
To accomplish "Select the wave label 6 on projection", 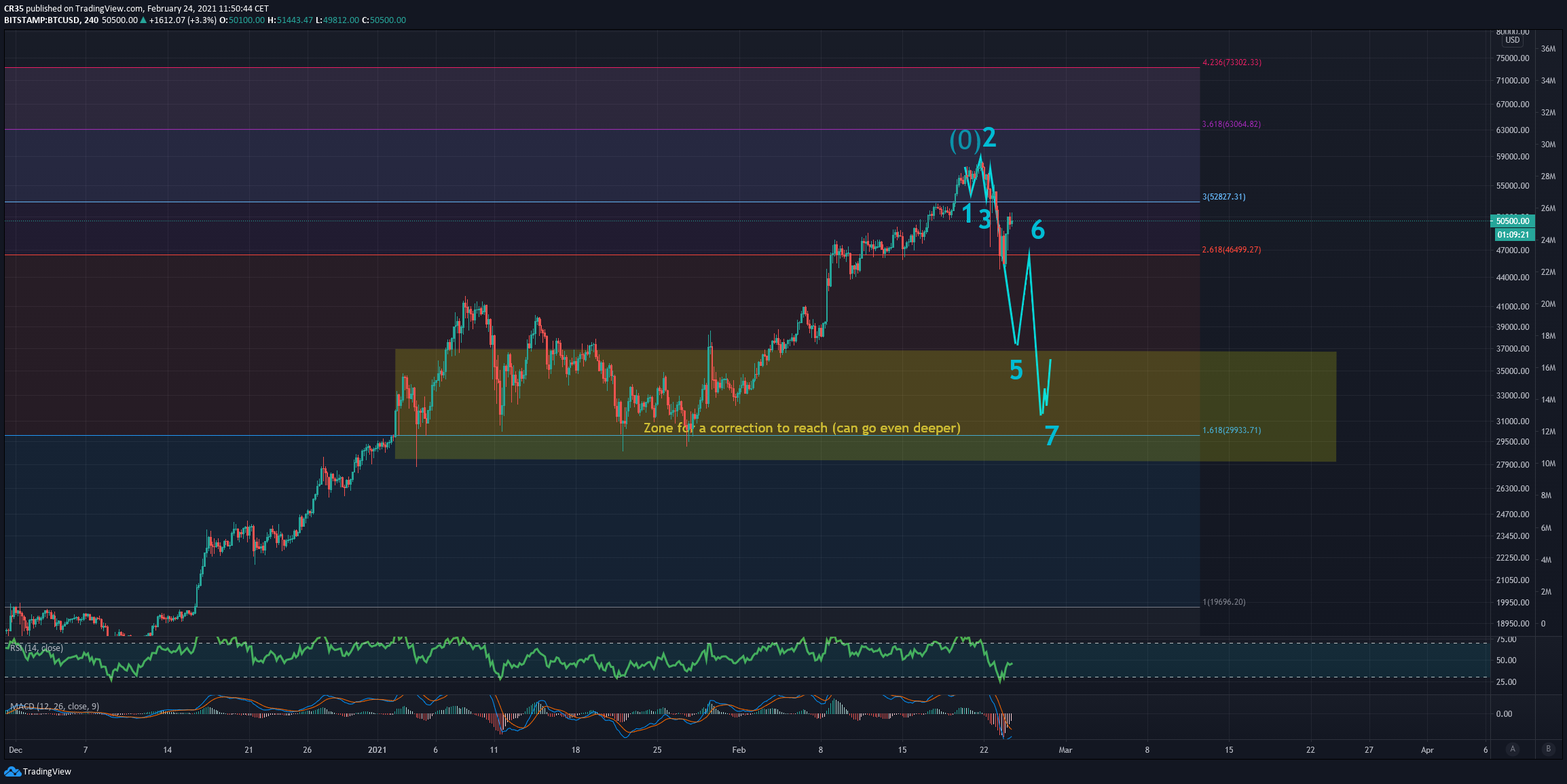I will (x=1038, y=231).
